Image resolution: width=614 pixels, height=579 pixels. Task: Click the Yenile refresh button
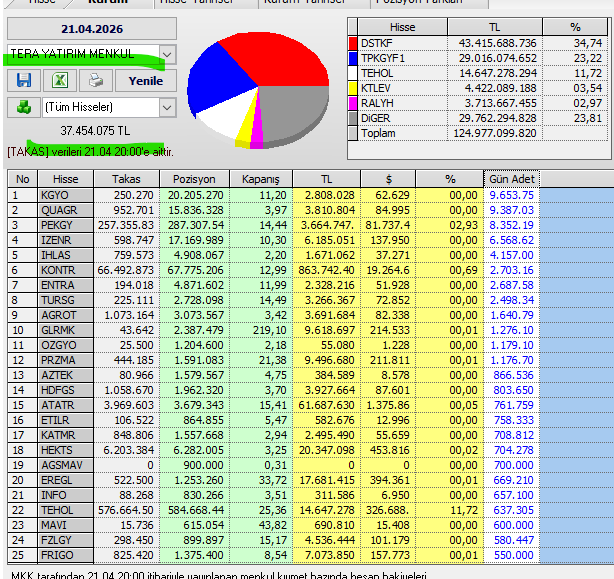point(146,81)
